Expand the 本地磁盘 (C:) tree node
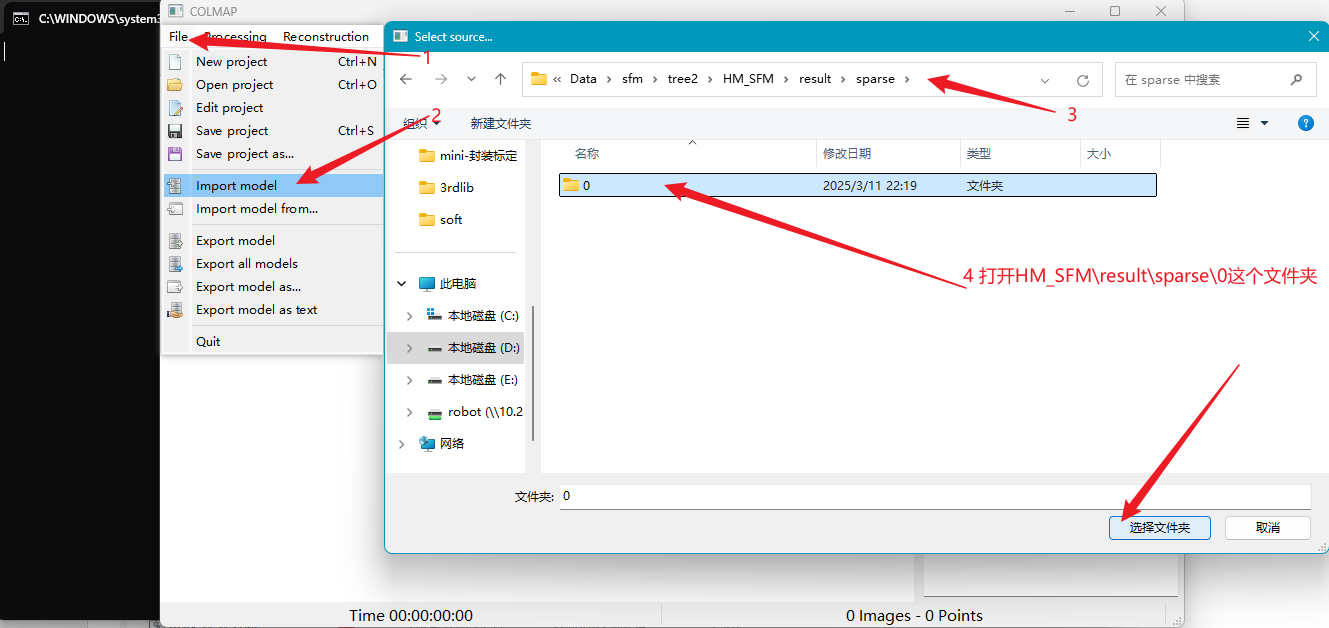 409,316
